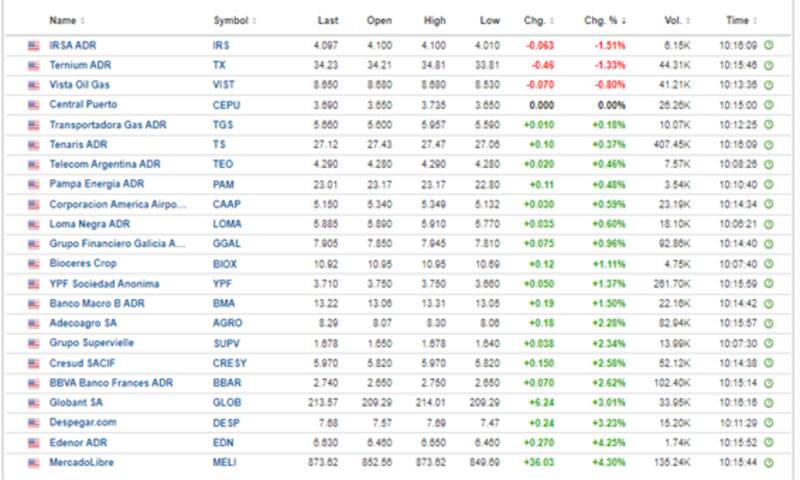This screenshot has width=800, height=480.
Task: Click the Last column header
Action: pyautogui.click(x=328, y=20)
